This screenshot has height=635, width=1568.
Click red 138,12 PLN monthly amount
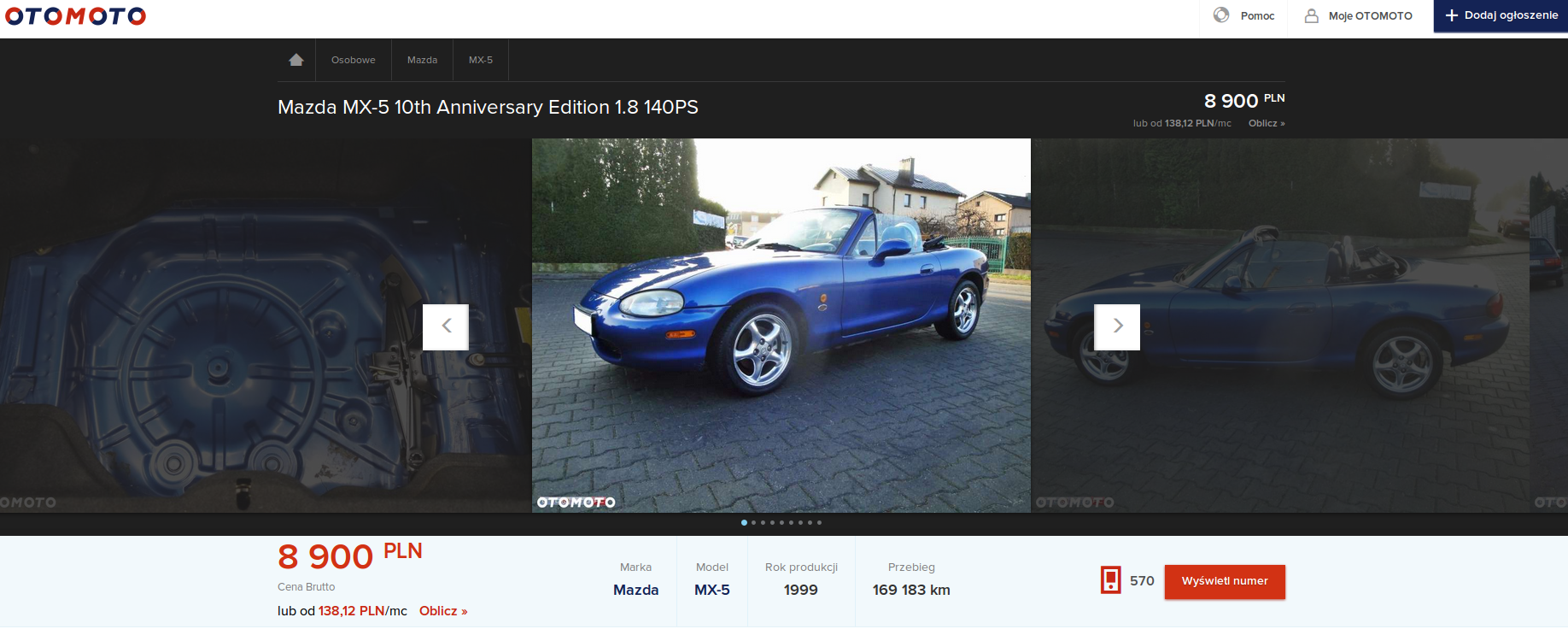tap(351, 611)
